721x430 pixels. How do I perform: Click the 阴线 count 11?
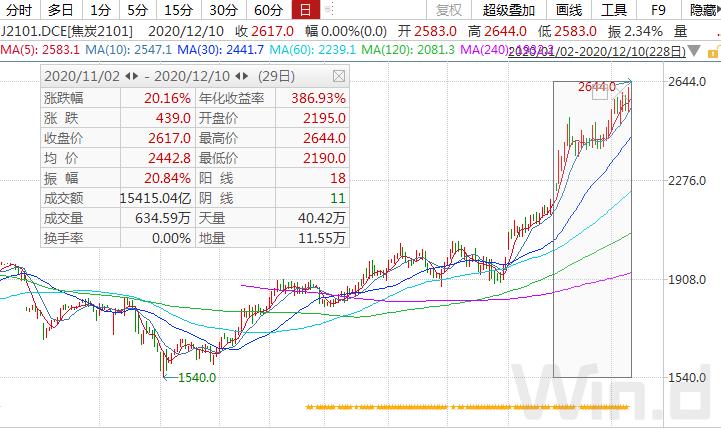point(338,198)
